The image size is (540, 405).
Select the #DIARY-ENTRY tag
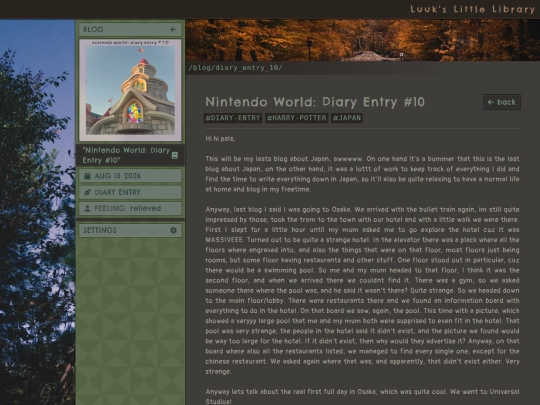(x=233, y=118)
